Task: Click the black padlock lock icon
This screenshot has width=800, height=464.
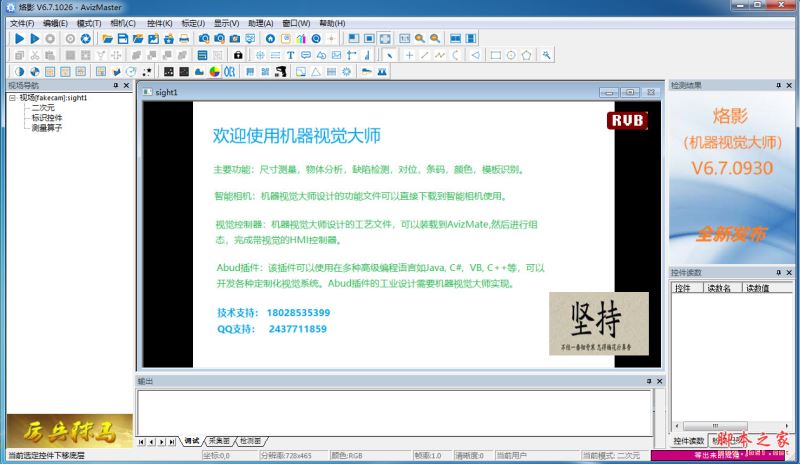Action: (x=238, y=55)
